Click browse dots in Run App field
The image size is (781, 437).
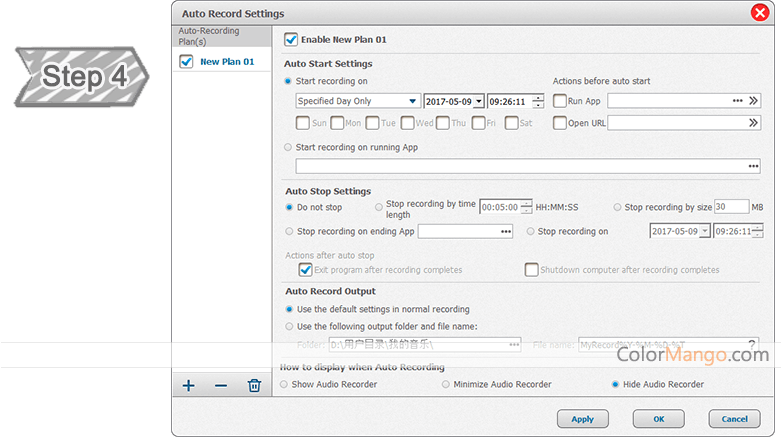[x=737, y=101]
